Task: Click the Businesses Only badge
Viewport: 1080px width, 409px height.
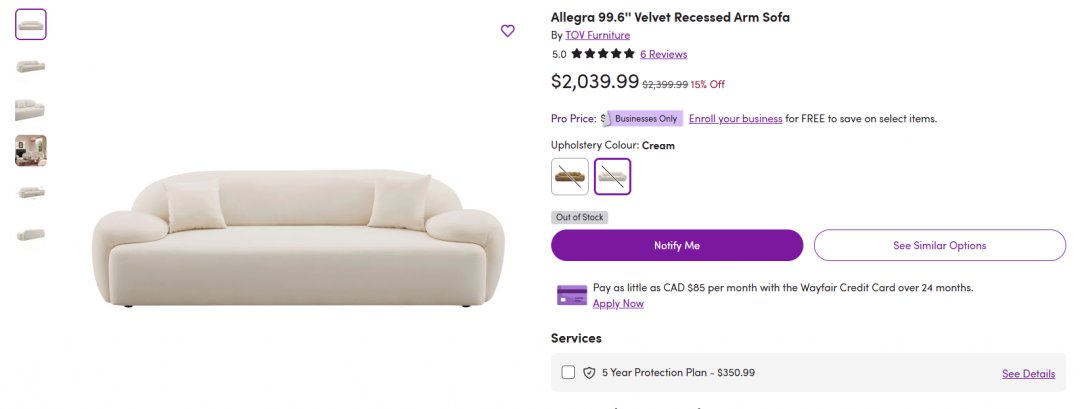Action: click(645, 118)
